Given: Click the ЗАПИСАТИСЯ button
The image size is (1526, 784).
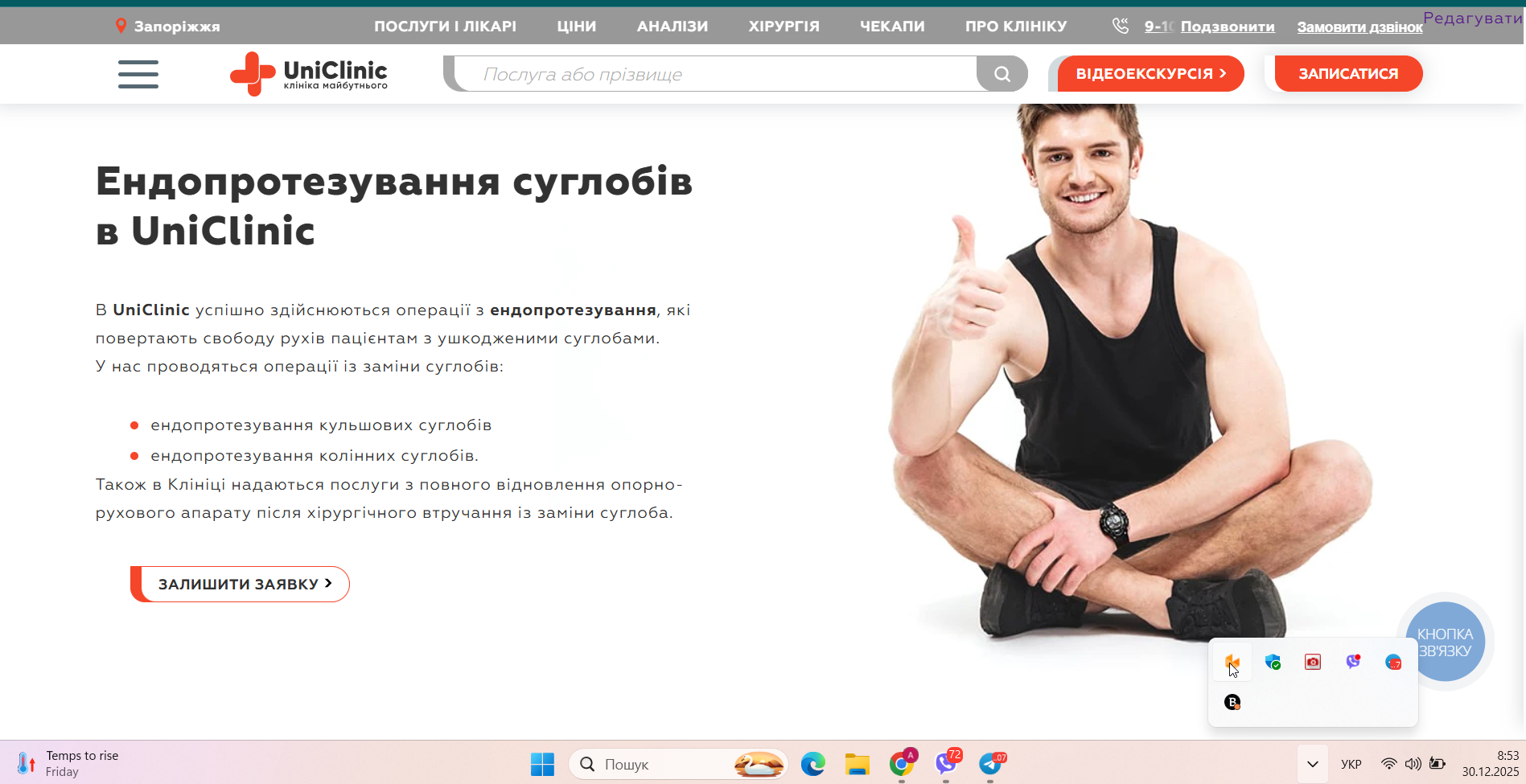Looking at the screenshot, I should click(1348, 74).
